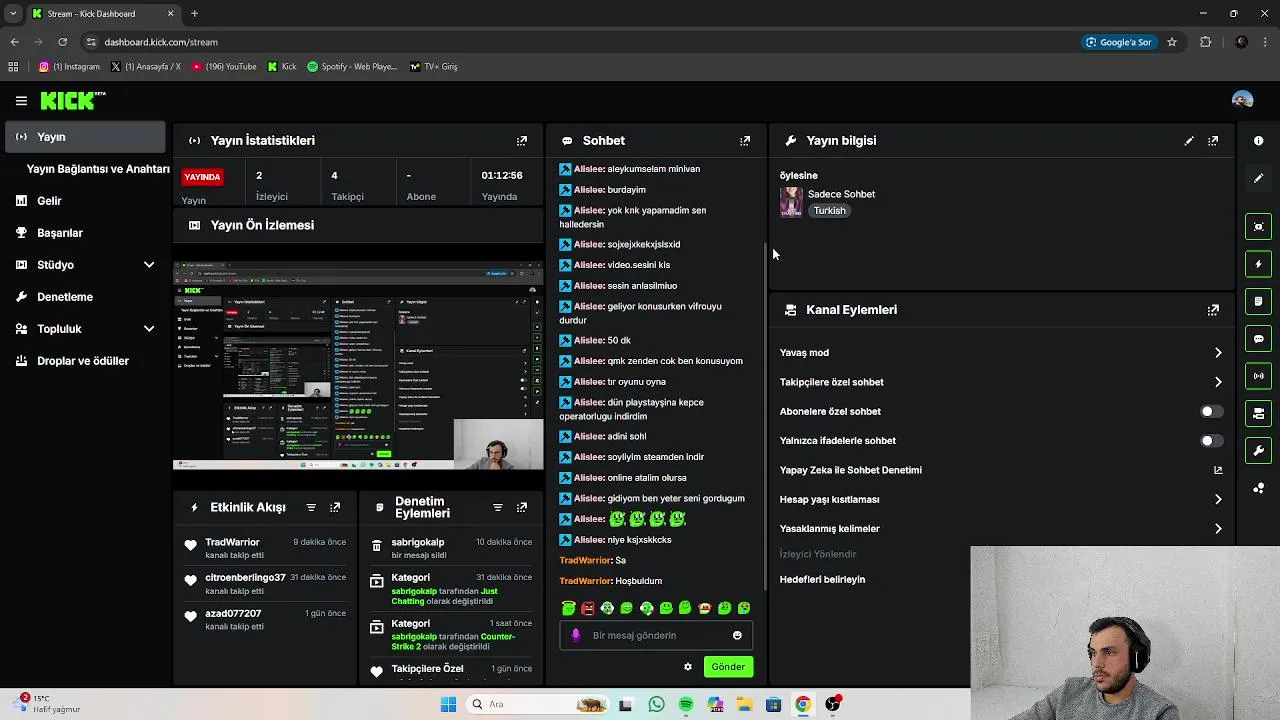Open Spotify from the Windows taskbar
1280x720 pixels.
click(x=685, y=705)
